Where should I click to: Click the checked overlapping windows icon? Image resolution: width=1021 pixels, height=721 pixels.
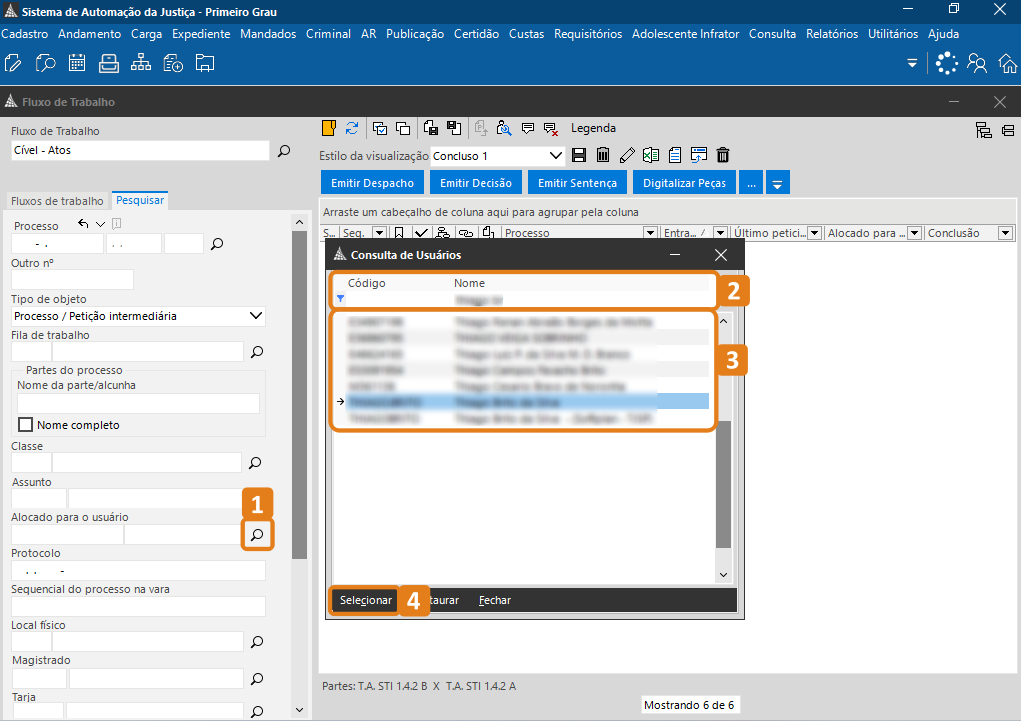tap(380, 128)
